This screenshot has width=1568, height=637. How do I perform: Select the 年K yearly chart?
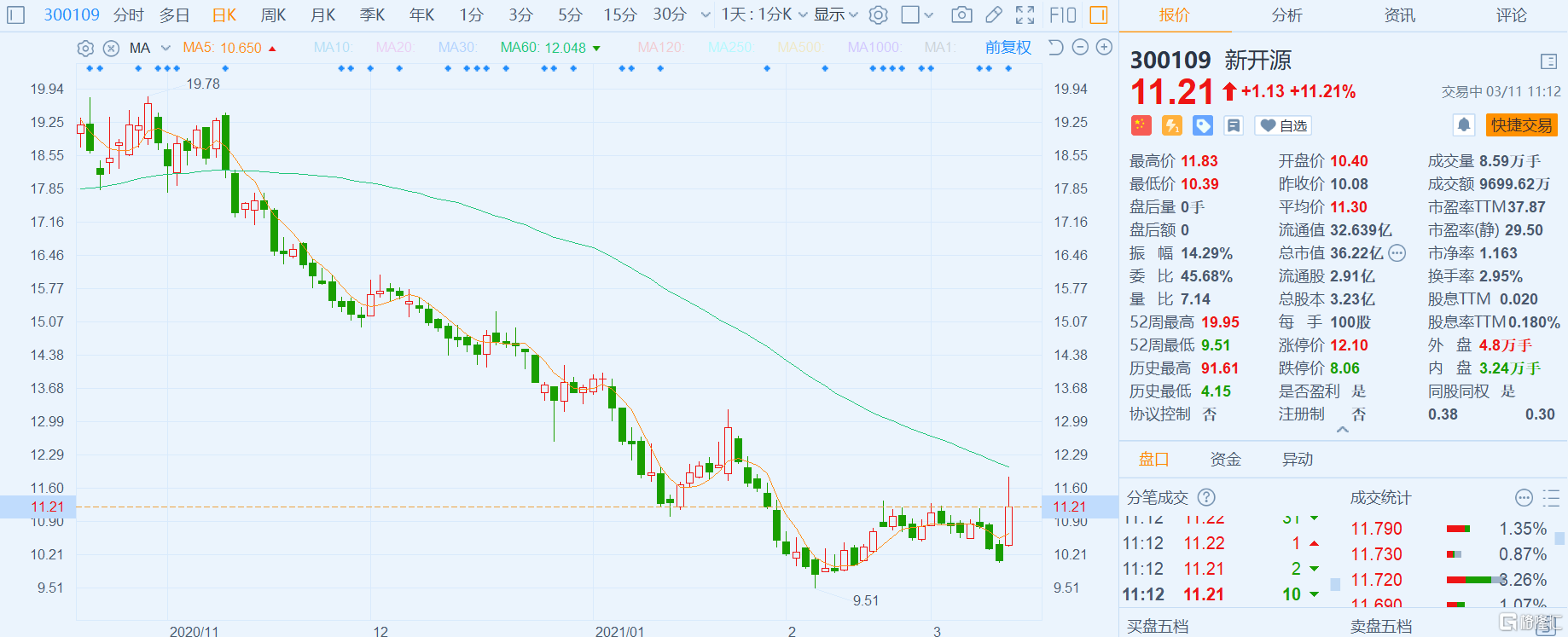[x=422, y=14]
